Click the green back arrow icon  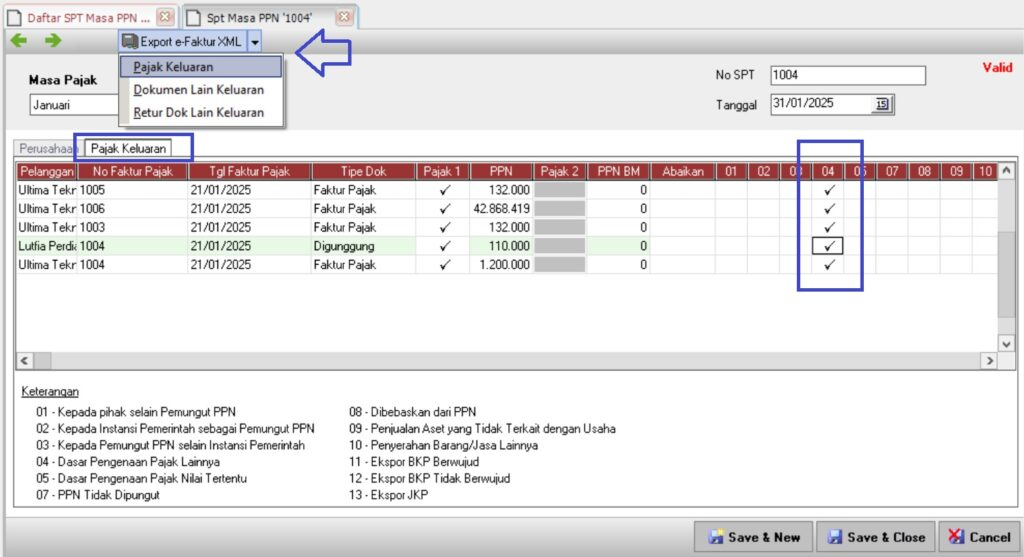click(x=18, y=41)
